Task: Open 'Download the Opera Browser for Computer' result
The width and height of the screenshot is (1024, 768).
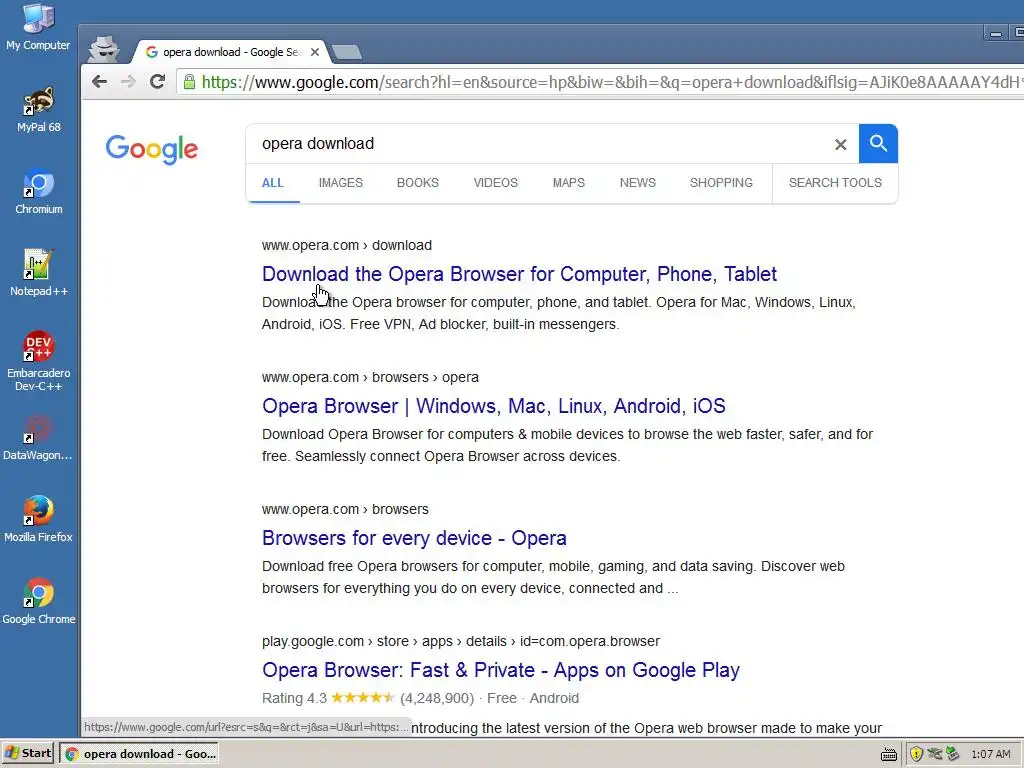Action: pos(519,274)
